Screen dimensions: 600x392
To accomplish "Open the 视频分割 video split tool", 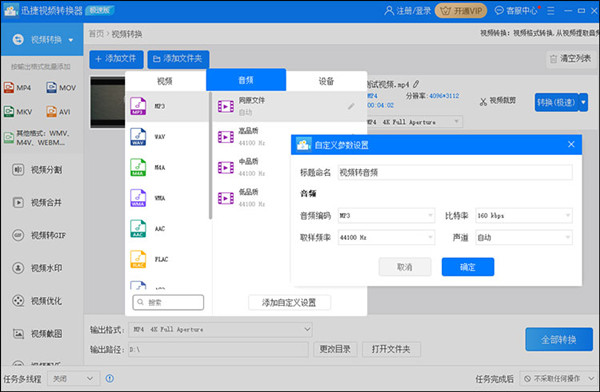I will 38,170.
